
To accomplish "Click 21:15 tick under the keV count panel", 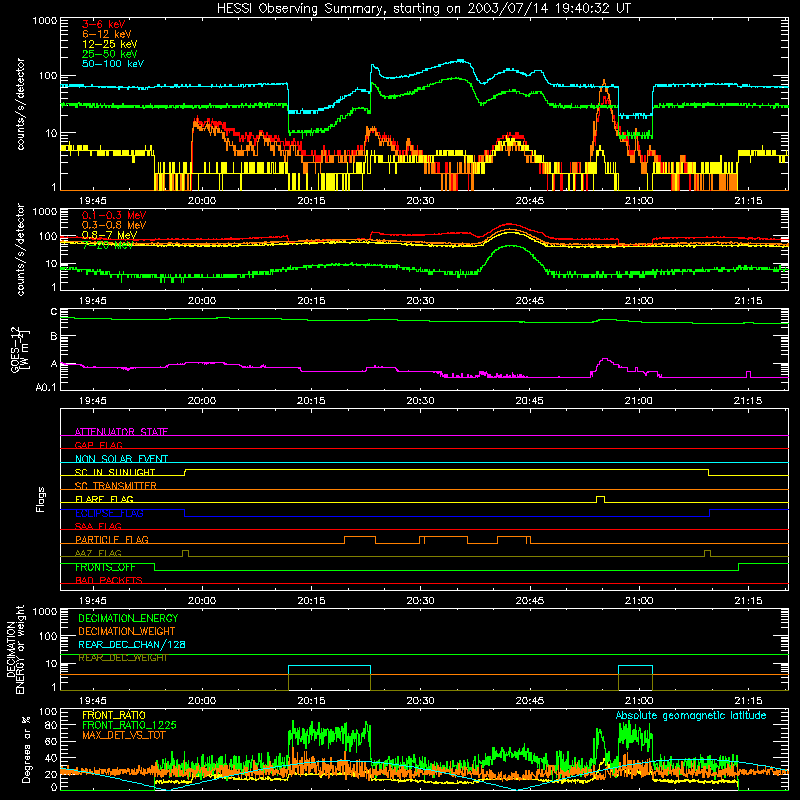I will click(x=748, y=201).
